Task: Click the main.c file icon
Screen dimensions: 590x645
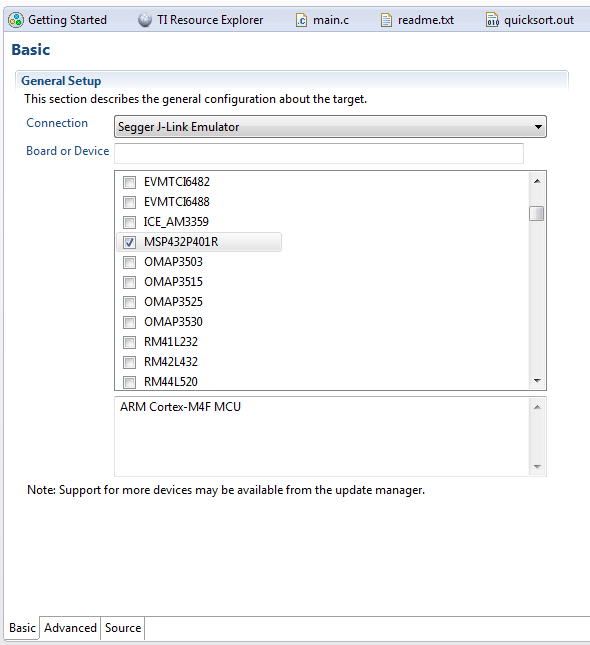Action: (x=301, y=20)
